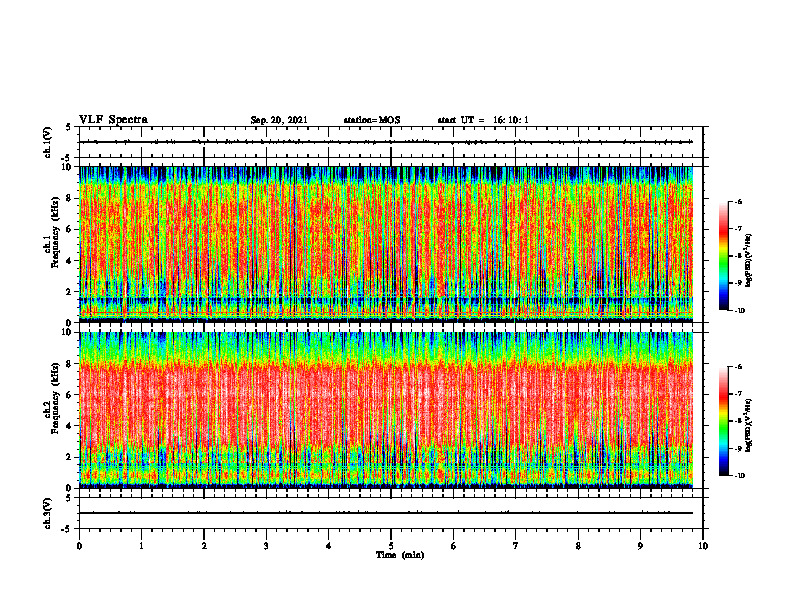Click the ch.3 voltage waveform trace
The height and width of the screenshot is (612, 792).
(386, 513)
